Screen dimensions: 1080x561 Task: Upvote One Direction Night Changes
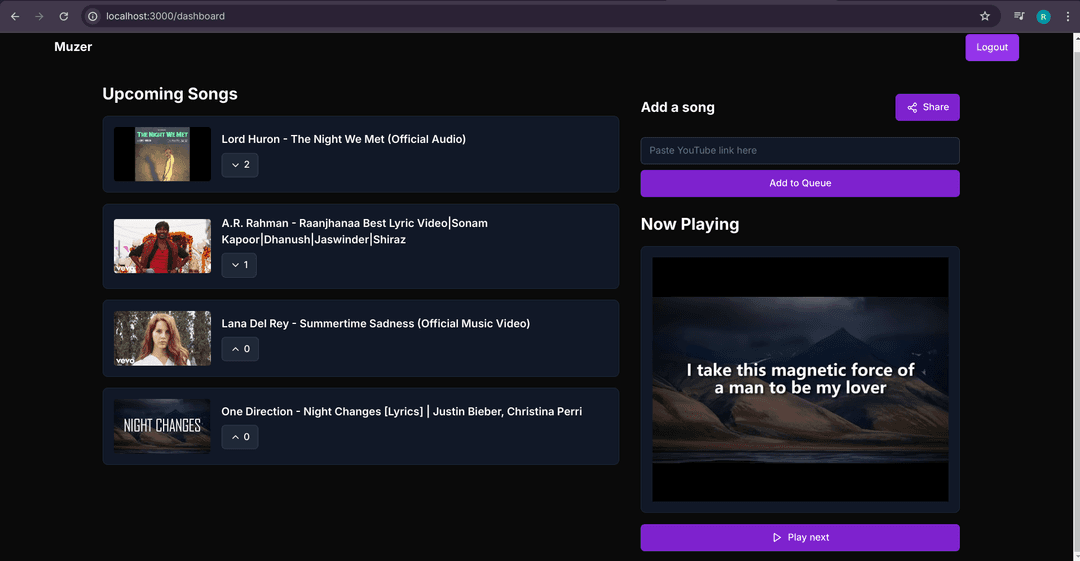[240, 437]
